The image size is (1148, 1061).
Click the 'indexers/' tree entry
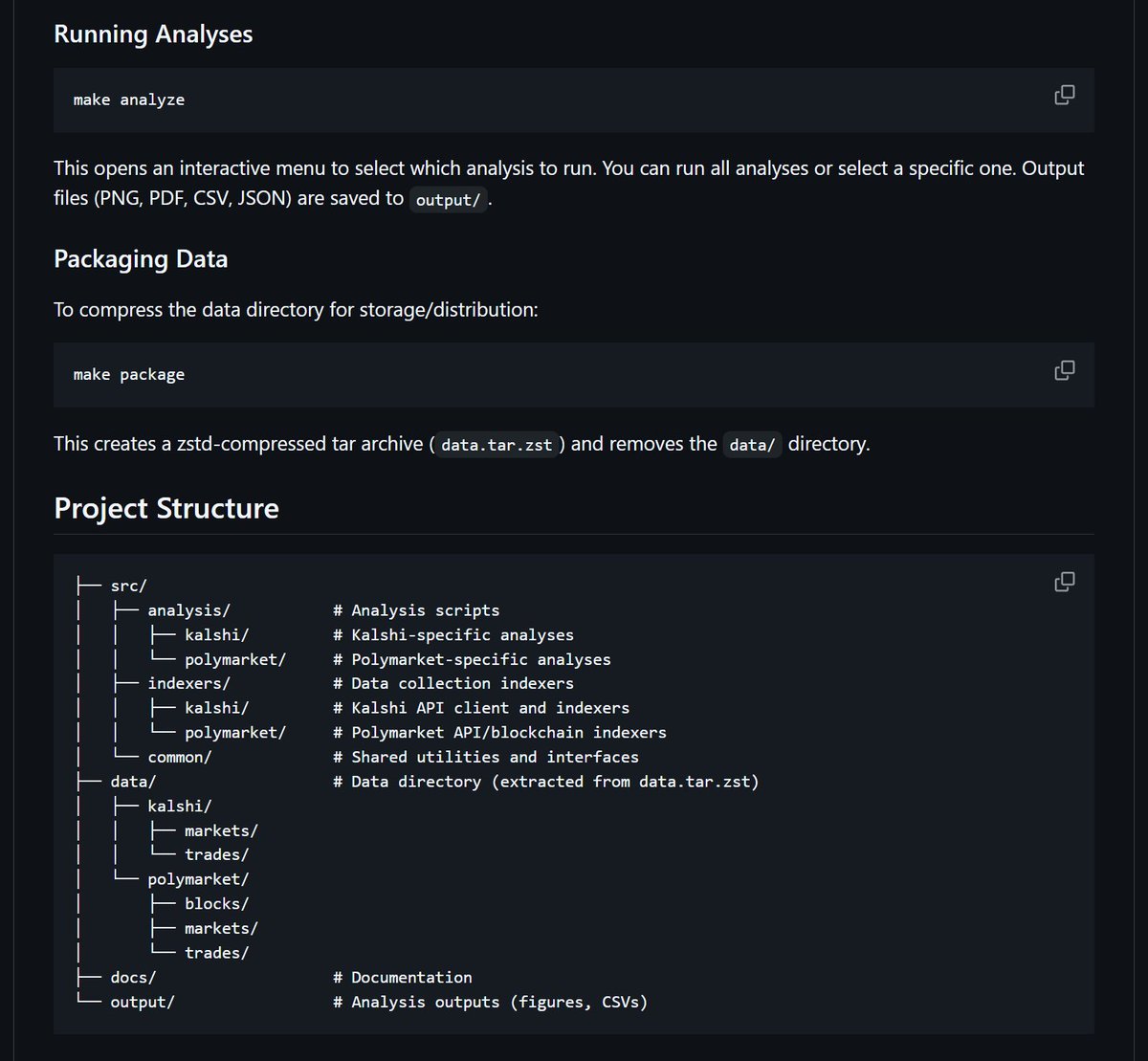[x=188, y=684]
